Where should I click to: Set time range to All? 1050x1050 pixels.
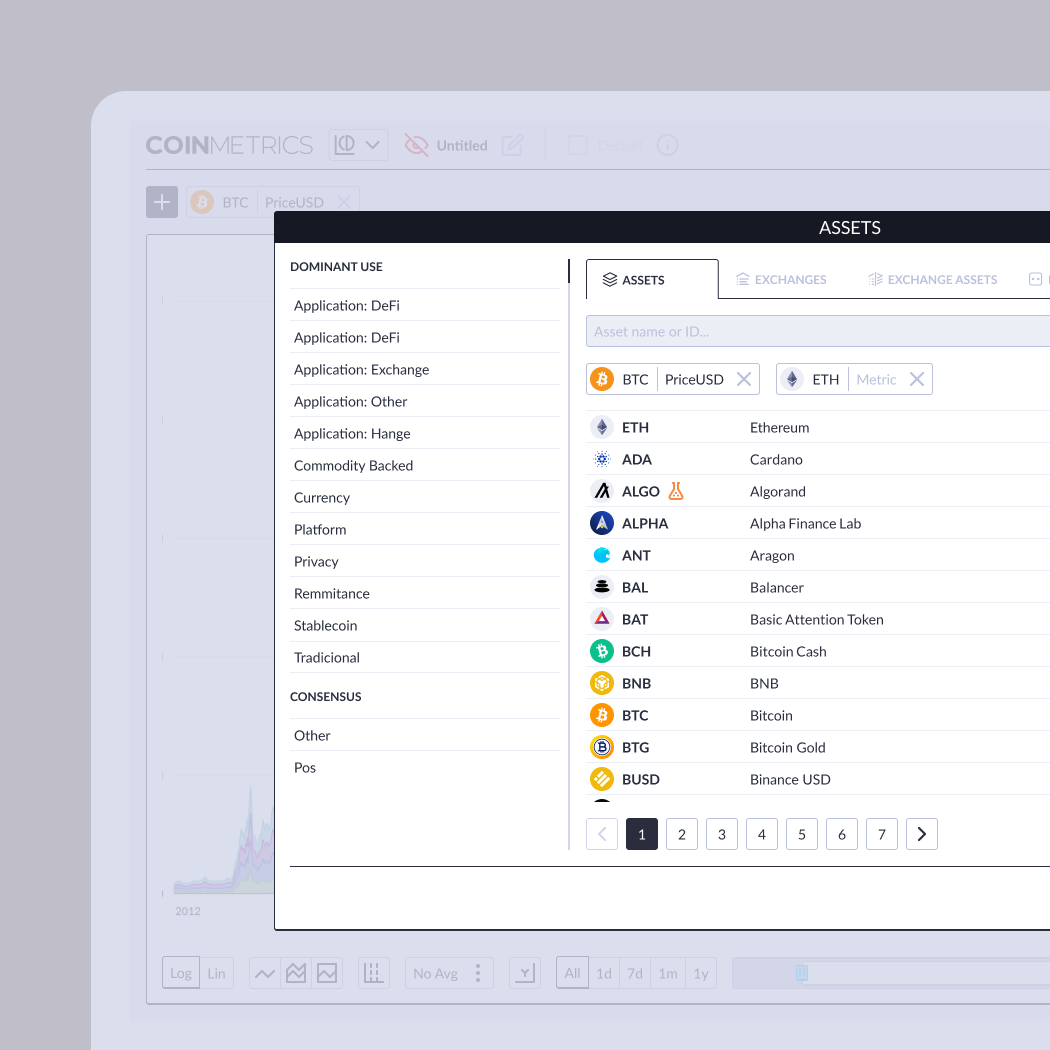pos(573,973)
